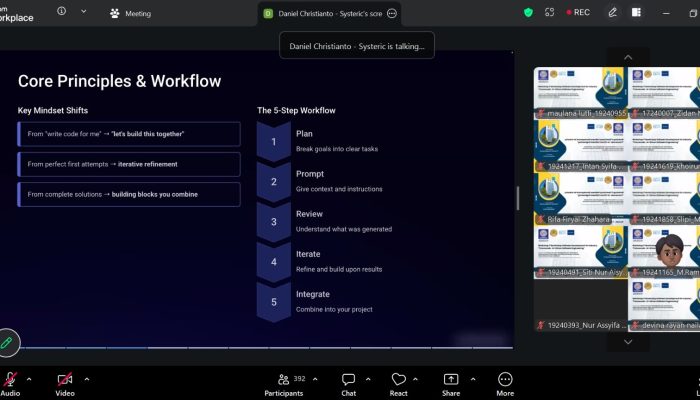The width and height of the screenshot is (700, 400).
Task: Click the Core Principles & Workflow slide title
Action: (119, 81)
